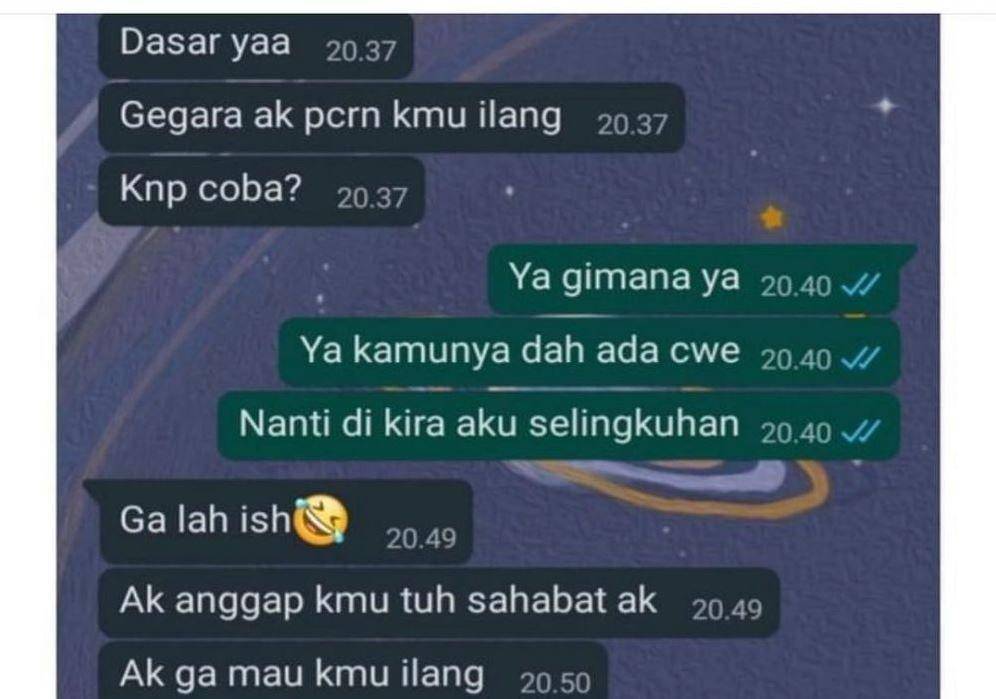
Task: Select the "Ak ga mau kmu ilang" message
Action: click(x=353, y=671)
